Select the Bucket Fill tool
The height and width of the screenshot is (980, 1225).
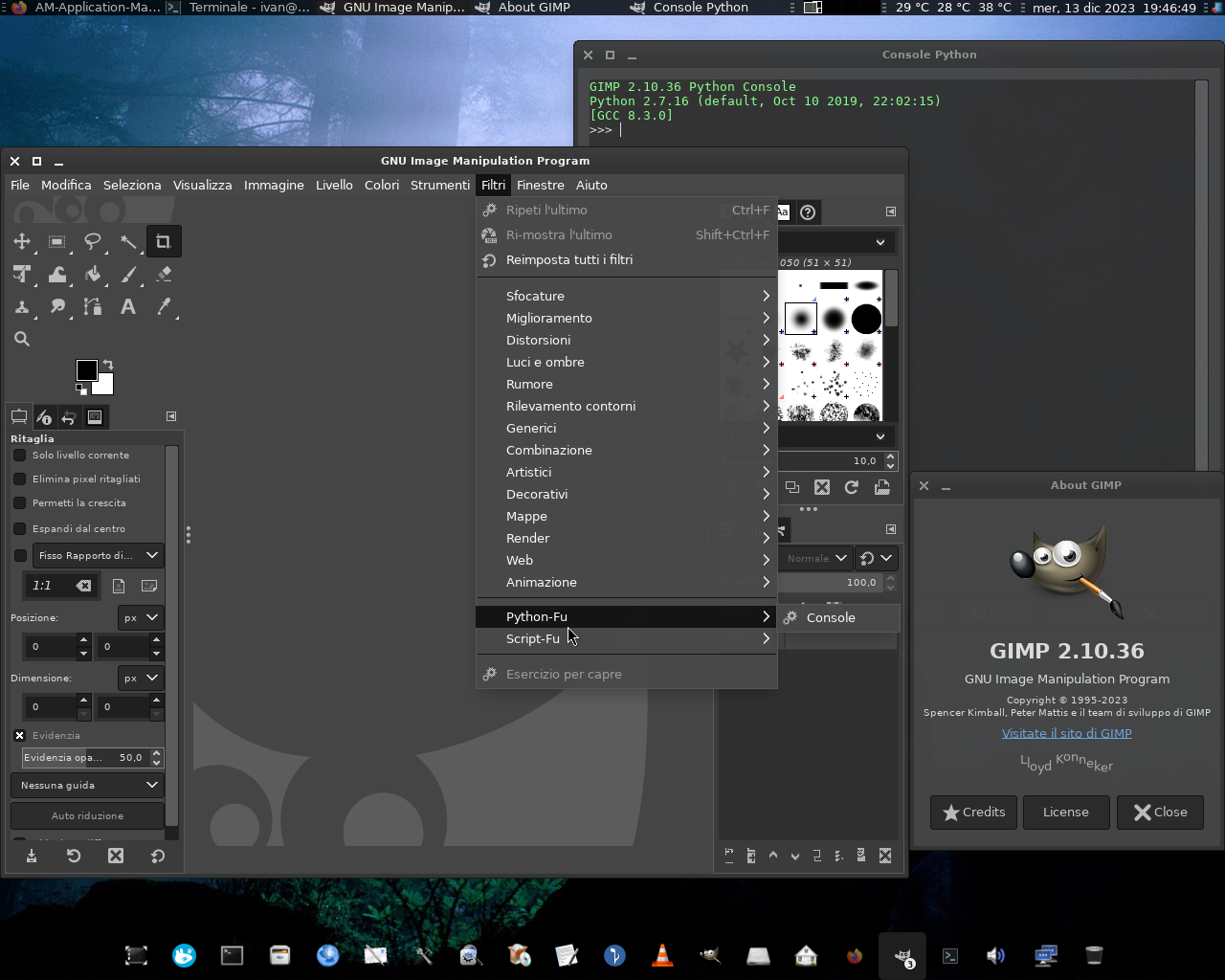[93, 275]
